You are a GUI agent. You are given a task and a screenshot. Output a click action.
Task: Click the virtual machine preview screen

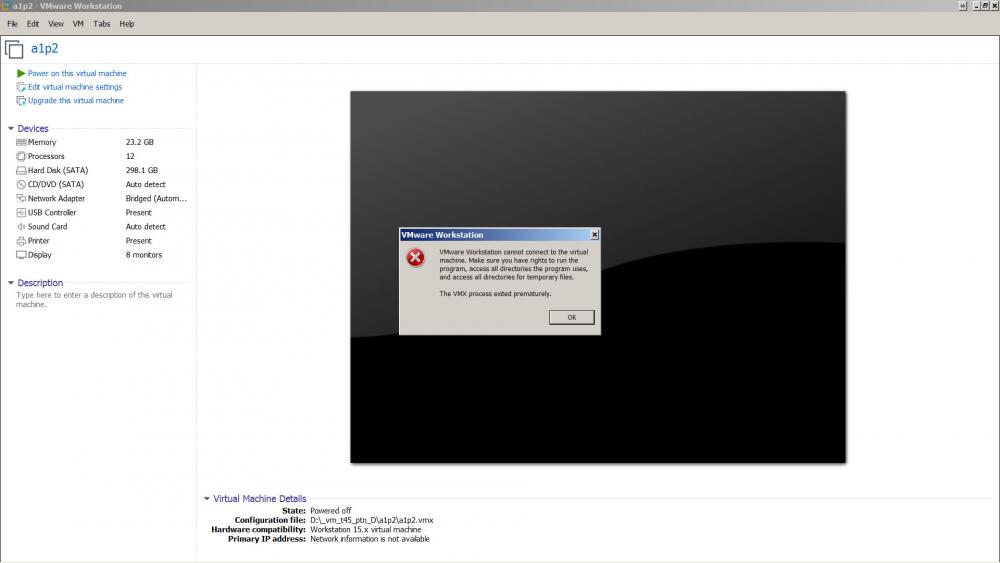(598, 277)
